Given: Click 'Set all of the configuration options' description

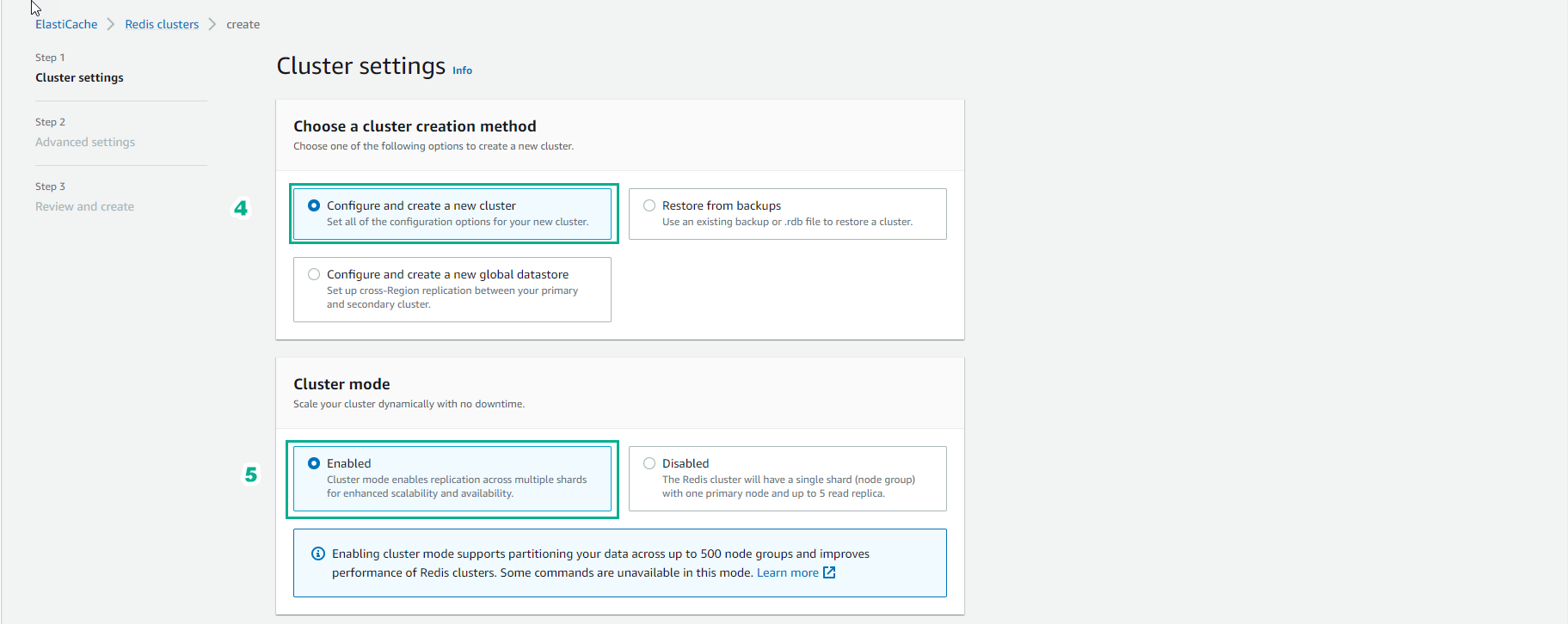Looking at the screenshot, I should coord(458,222).
